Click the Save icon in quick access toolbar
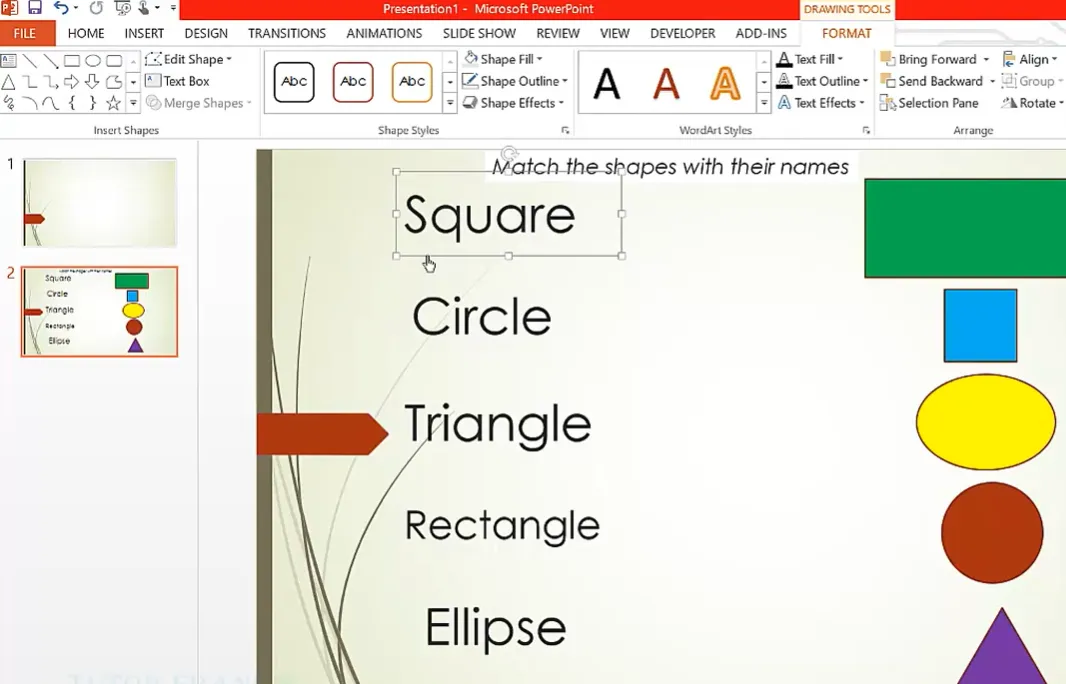The image size is (1066, 684). point(35,9)
